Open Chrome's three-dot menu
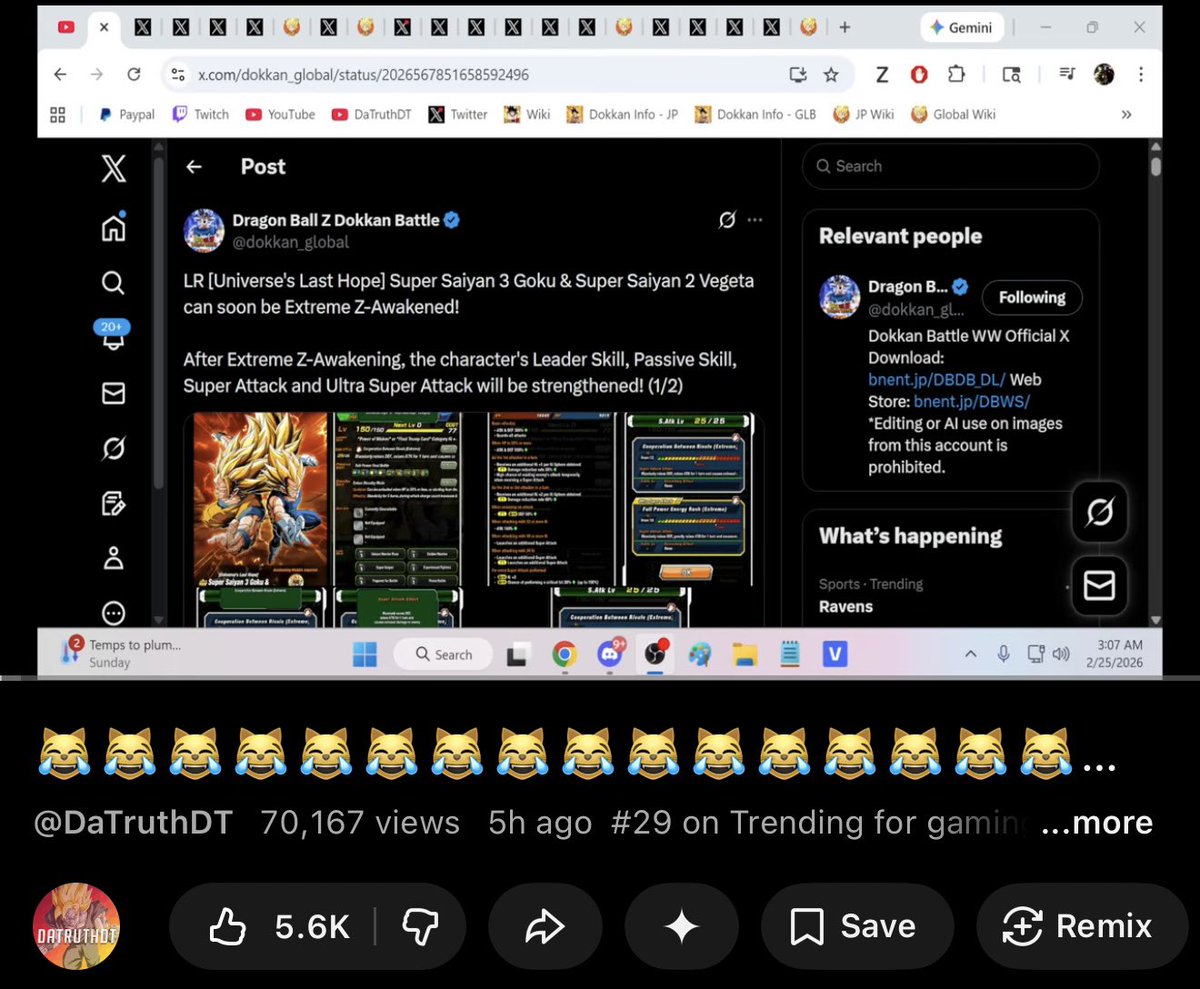This screenshot has height=989, width=1200. [1141, 74]
